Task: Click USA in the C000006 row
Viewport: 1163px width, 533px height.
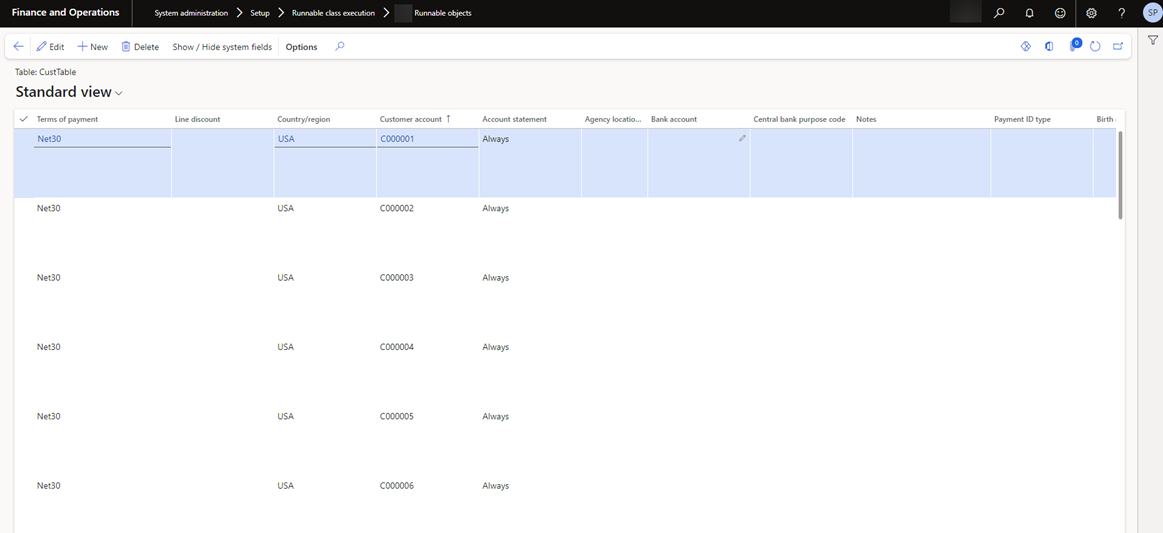Action: [286, 486]
